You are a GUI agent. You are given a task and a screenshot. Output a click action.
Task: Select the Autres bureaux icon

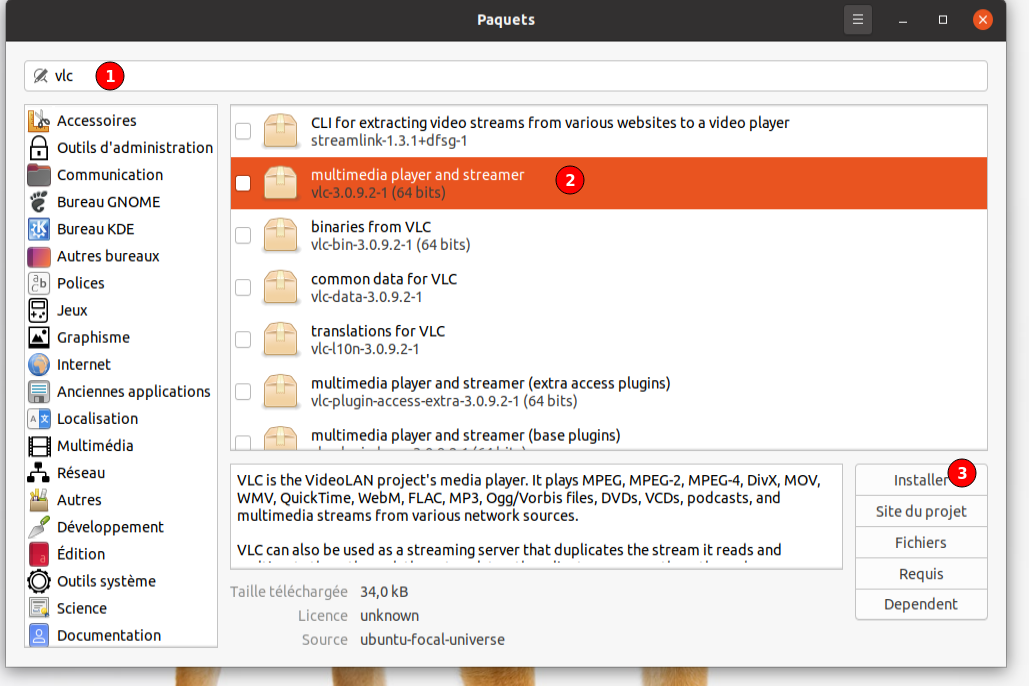coord(39,256)
